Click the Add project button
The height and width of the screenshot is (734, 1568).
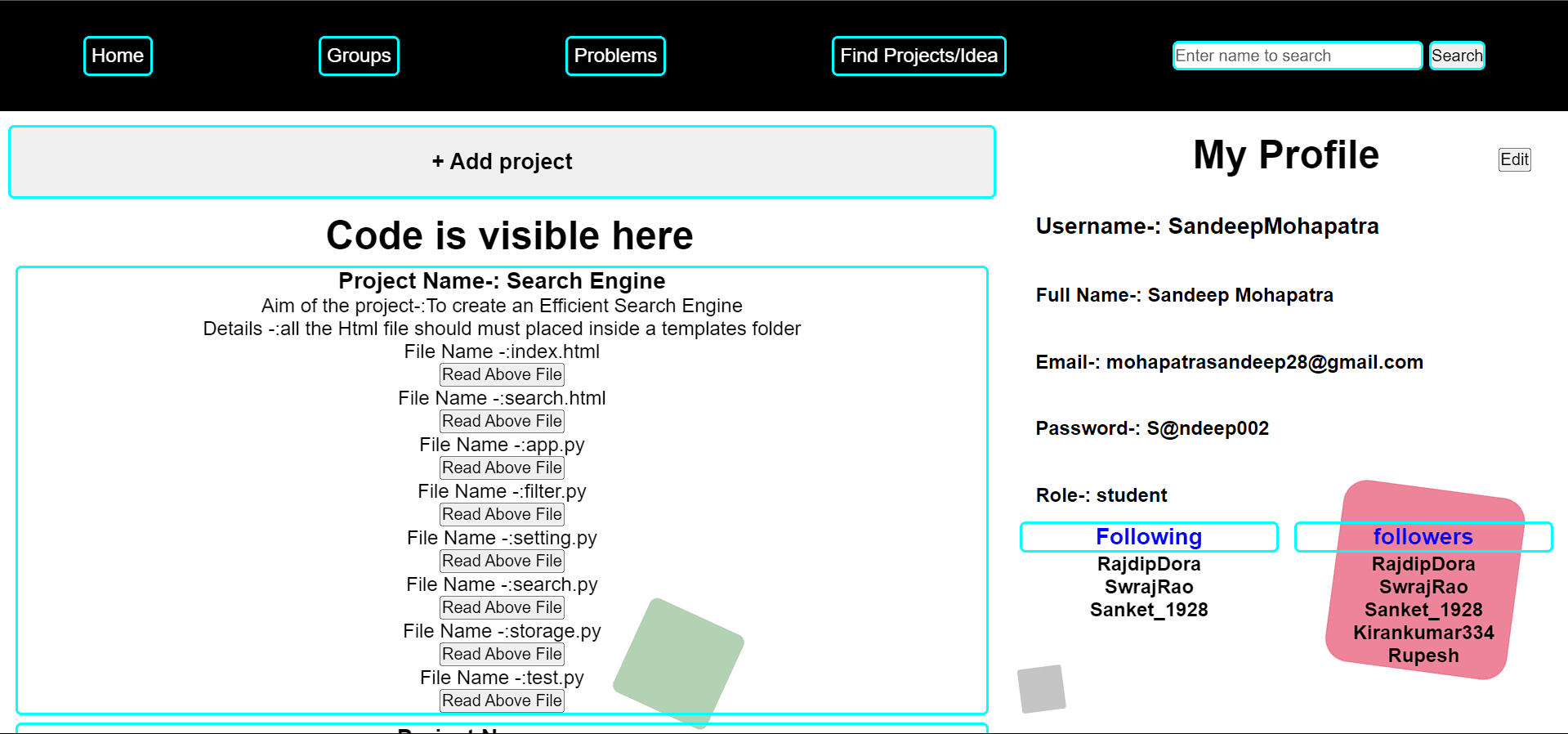(502, 162)
